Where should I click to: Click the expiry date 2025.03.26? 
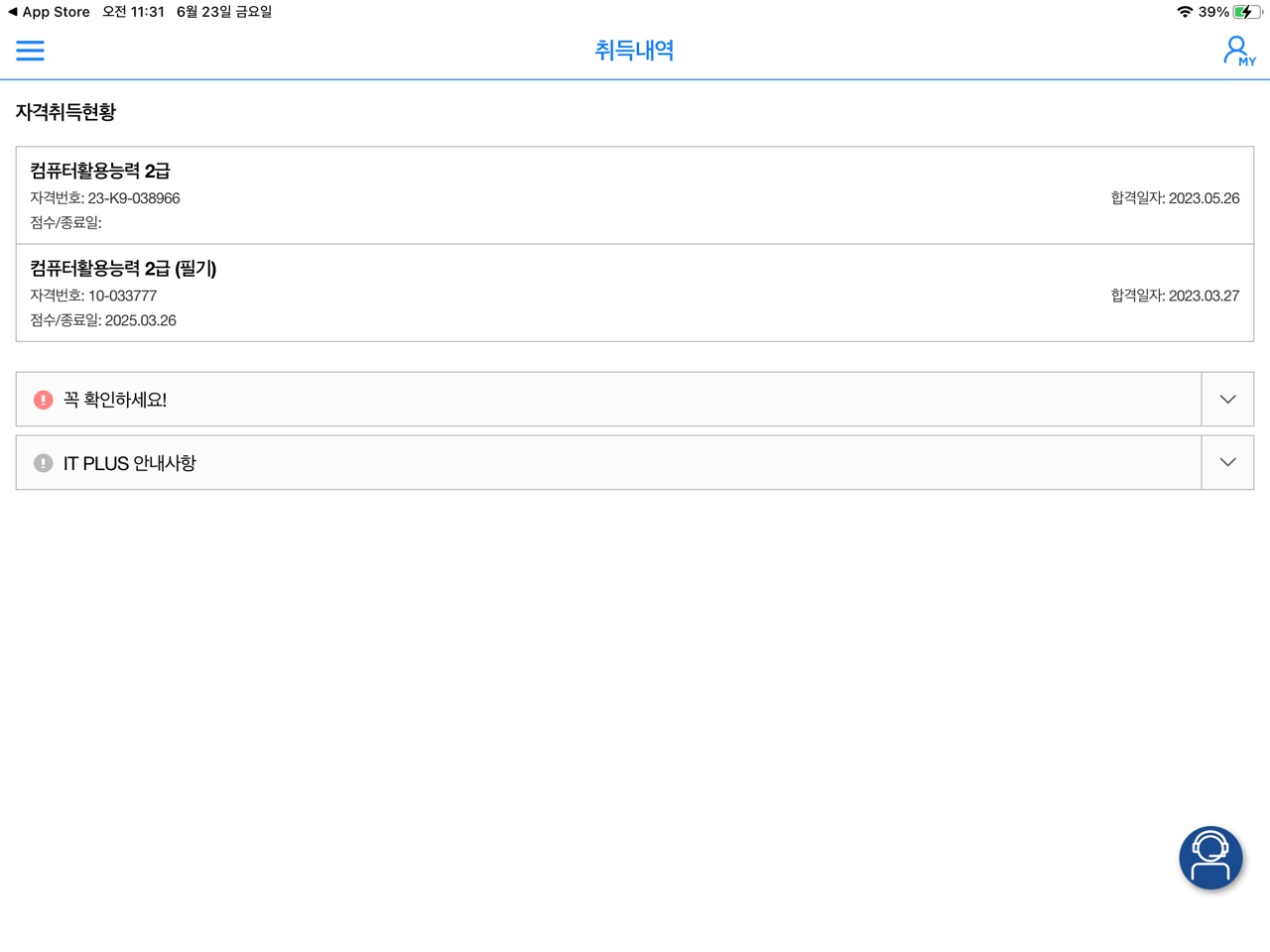coord(140,320)
